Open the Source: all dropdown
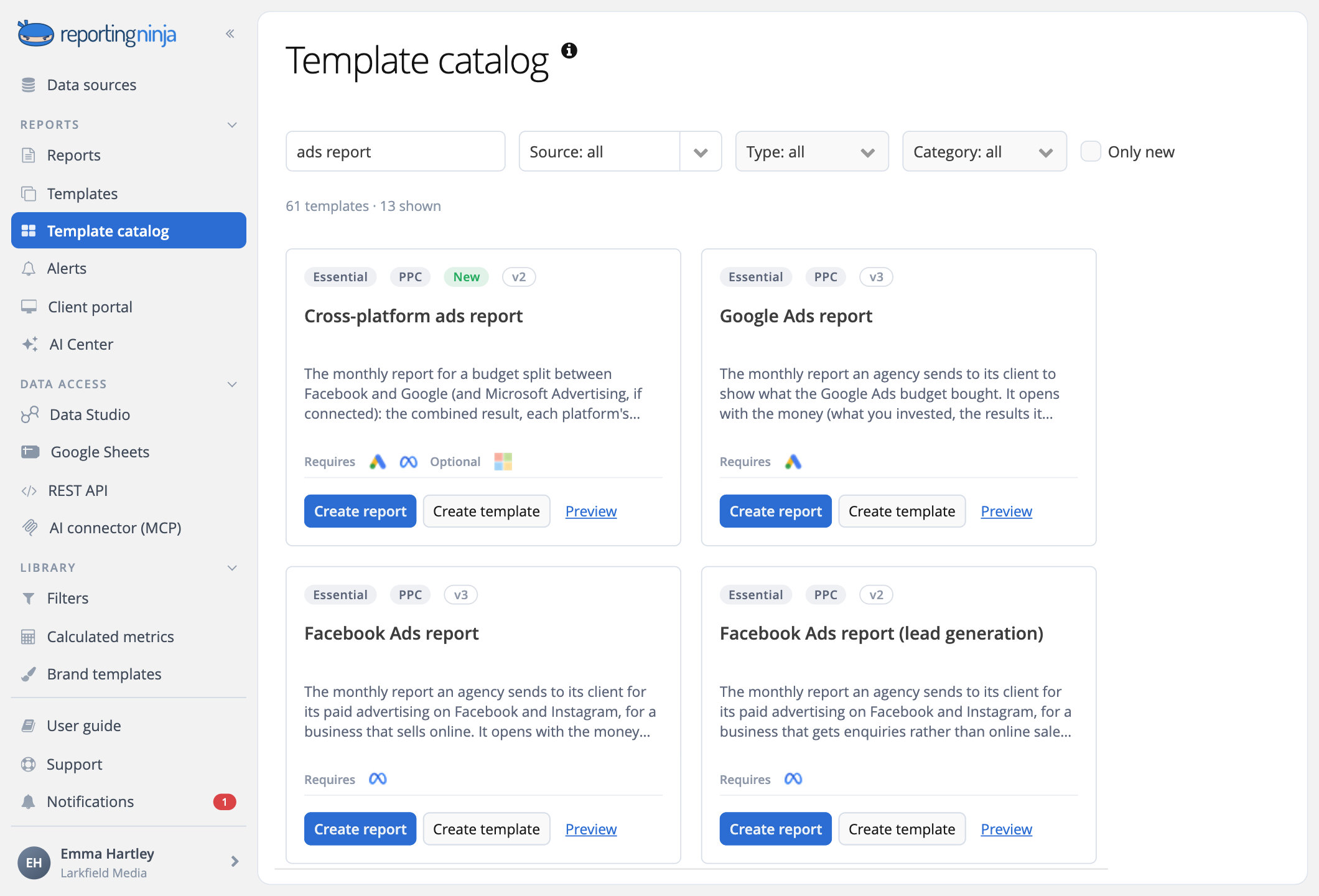 coord(620,151)
